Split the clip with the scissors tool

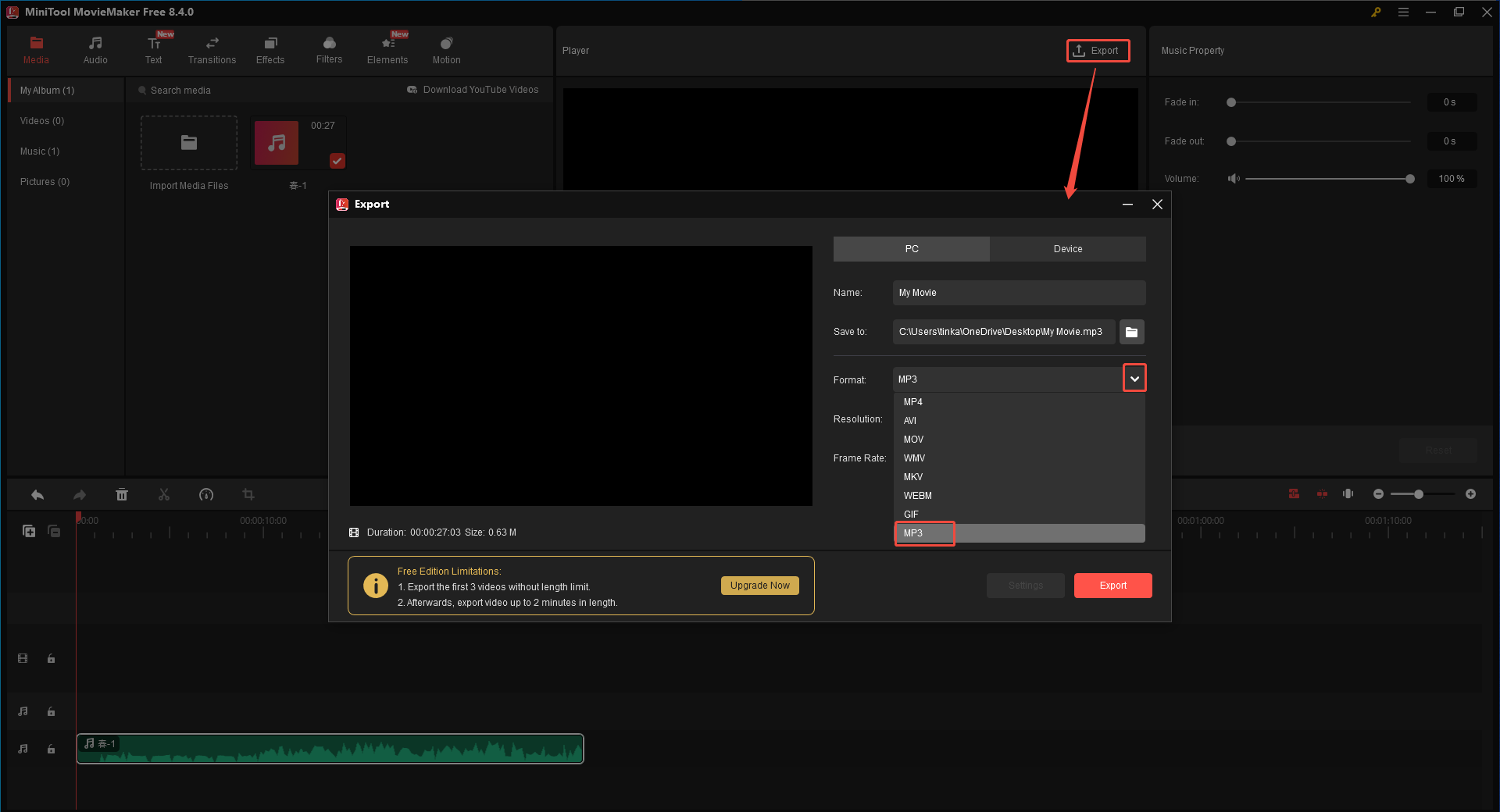point(164,494)
